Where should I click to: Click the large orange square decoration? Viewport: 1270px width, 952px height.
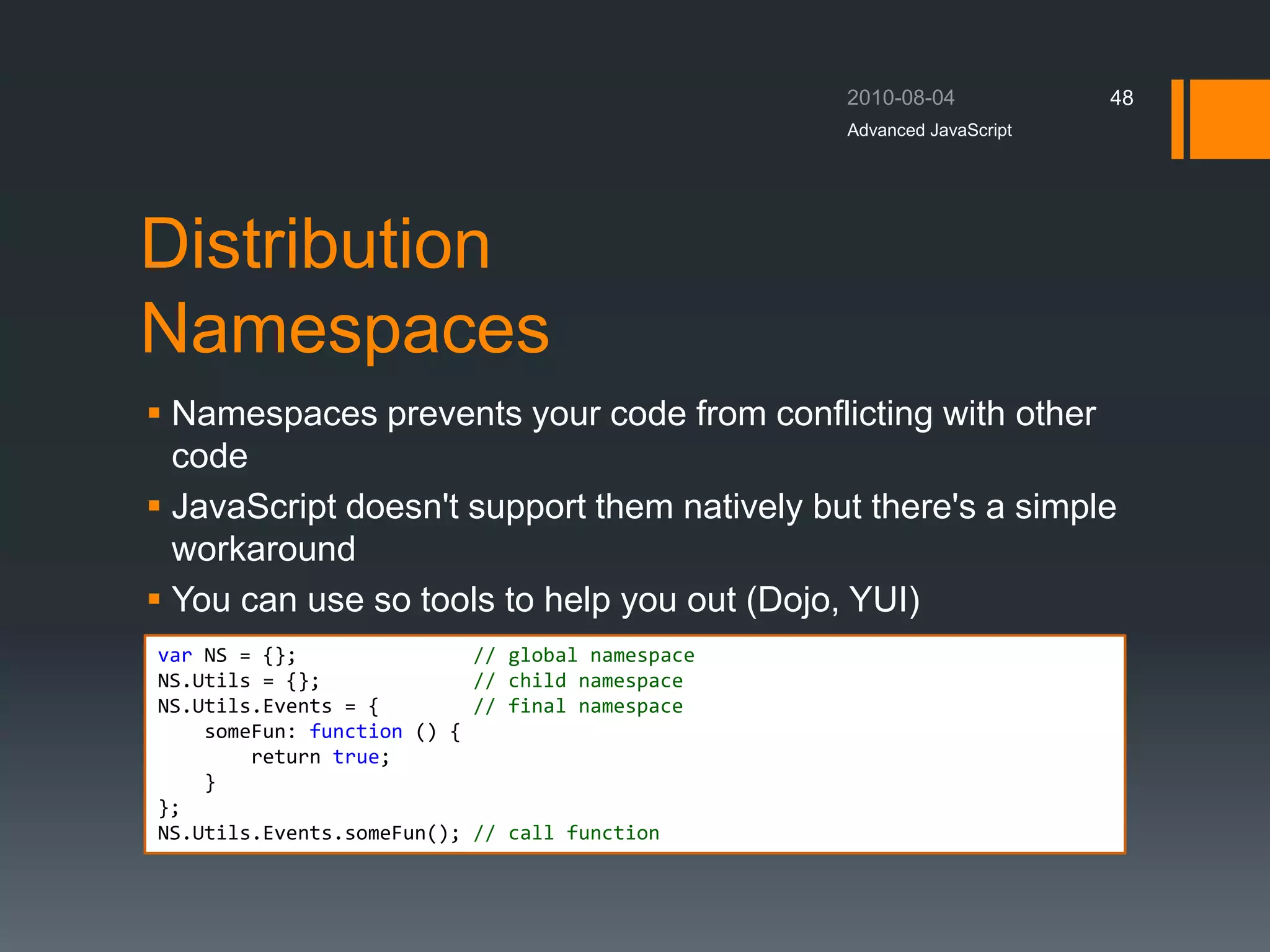[1229, 119]
